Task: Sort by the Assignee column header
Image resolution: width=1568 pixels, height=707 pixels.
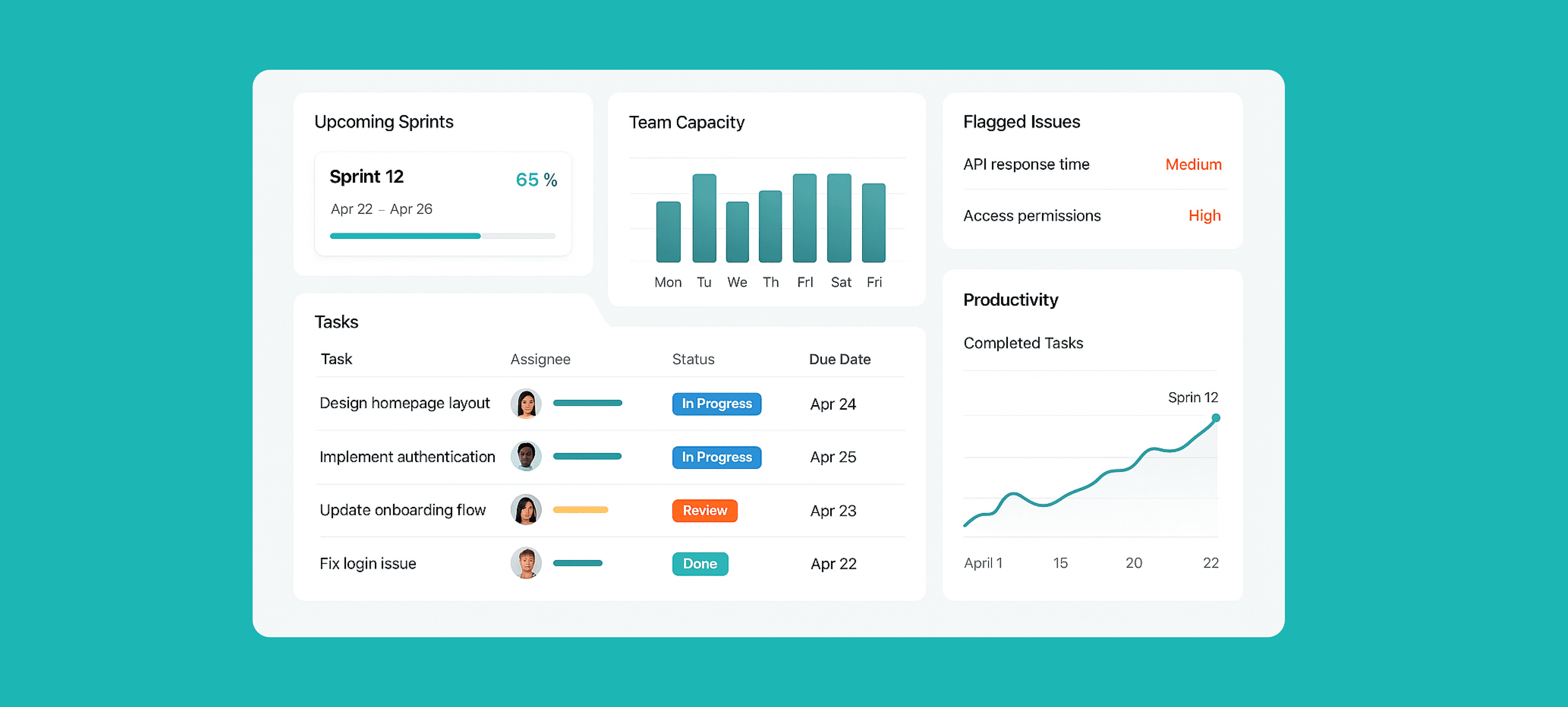Action: pos(540,359)
